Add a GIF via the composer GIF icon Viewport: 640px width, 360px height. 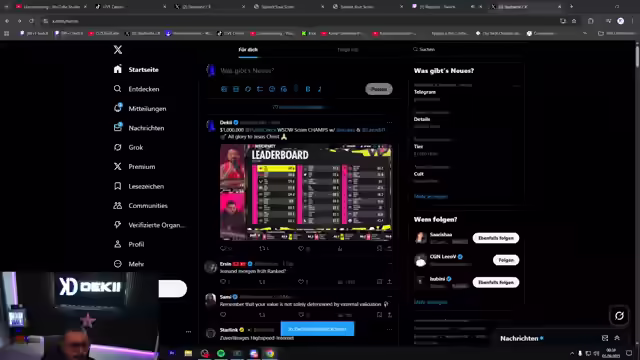coord(236,89)
